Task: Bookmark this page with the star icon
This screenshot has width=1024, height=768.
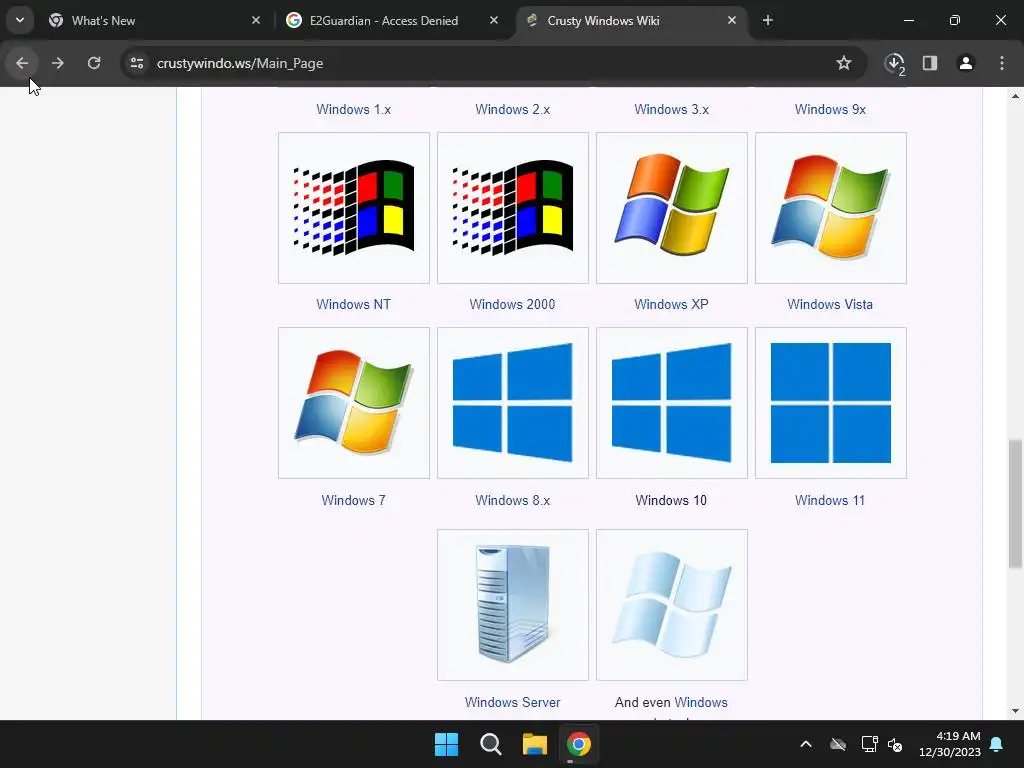Action: coord(844,63)
